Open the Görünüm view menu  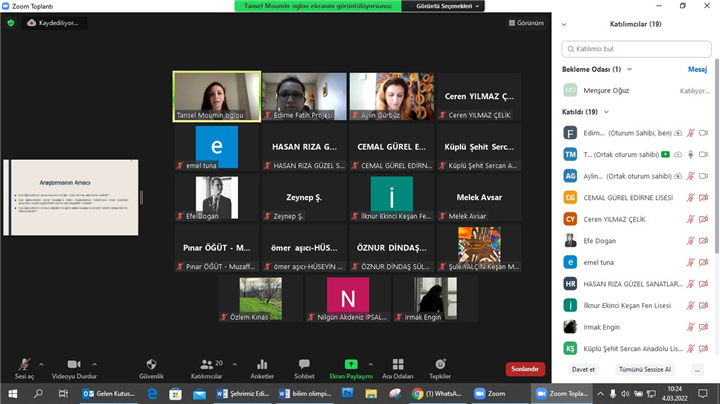526,22
